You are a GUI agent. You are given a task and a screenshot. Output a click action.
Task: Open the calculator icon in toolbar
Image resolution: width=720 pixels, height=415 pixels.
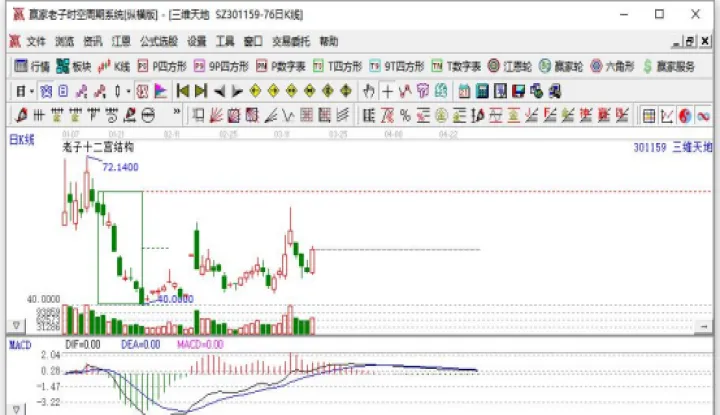[482, 91]
